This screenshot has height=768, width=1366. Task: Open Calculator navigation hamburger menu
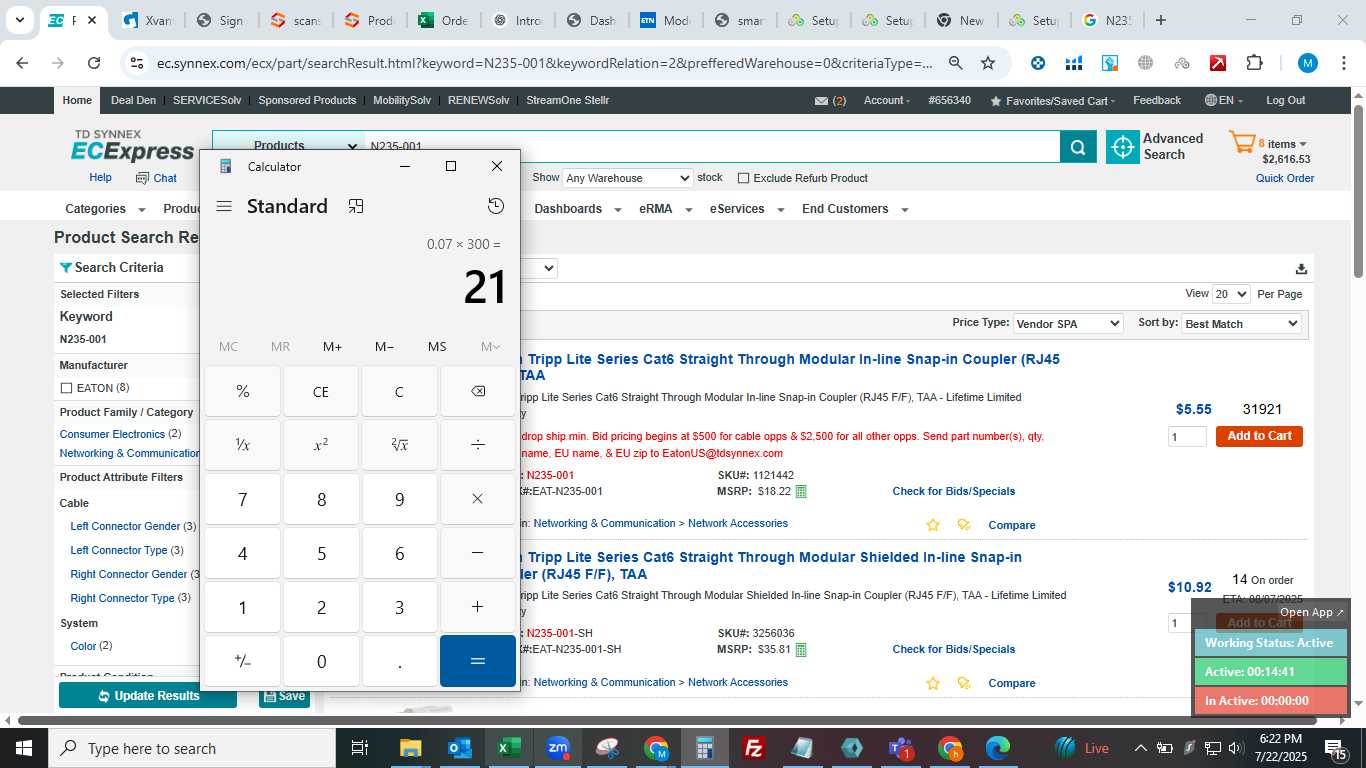coord(224,206)
